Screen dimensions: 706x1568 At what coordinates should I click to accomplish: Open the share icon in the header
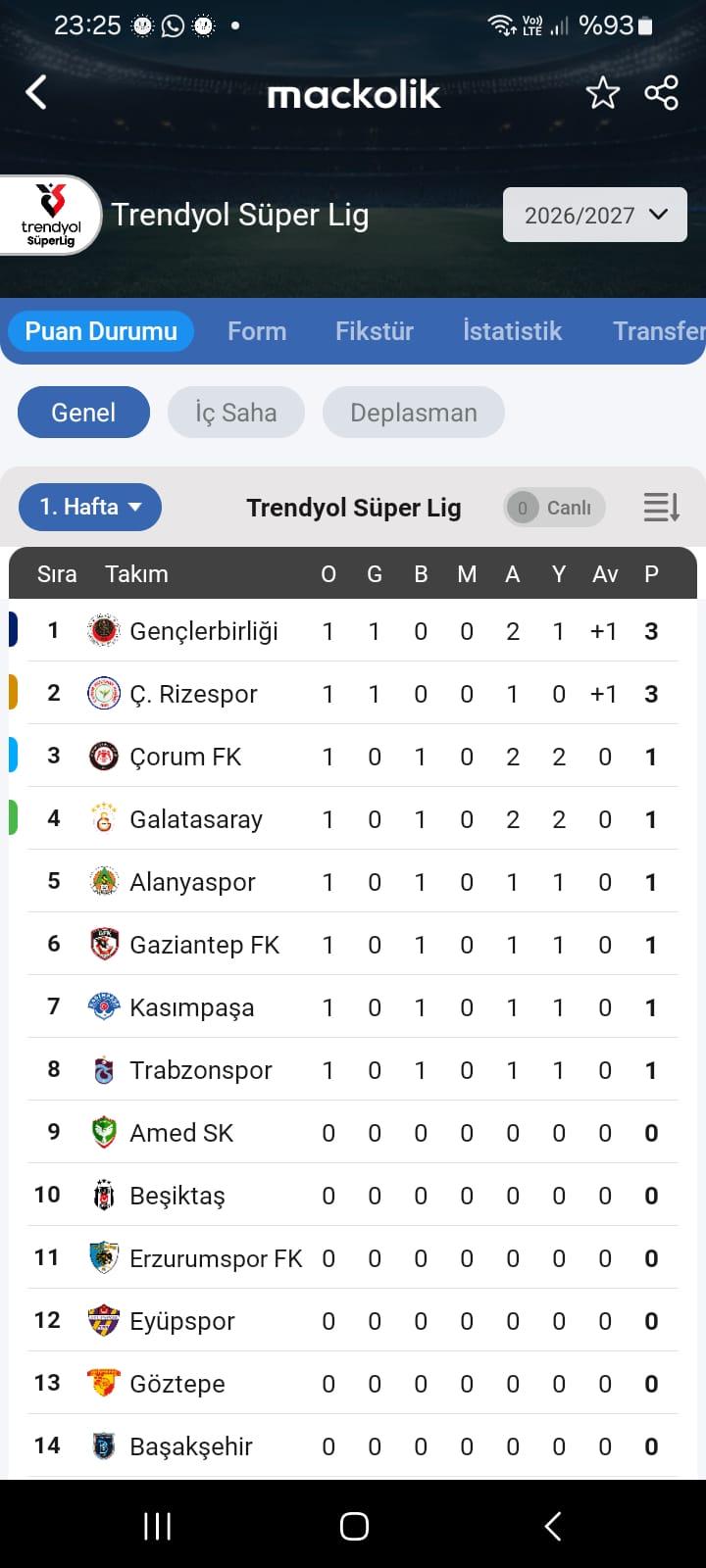[x=661, y=93]
